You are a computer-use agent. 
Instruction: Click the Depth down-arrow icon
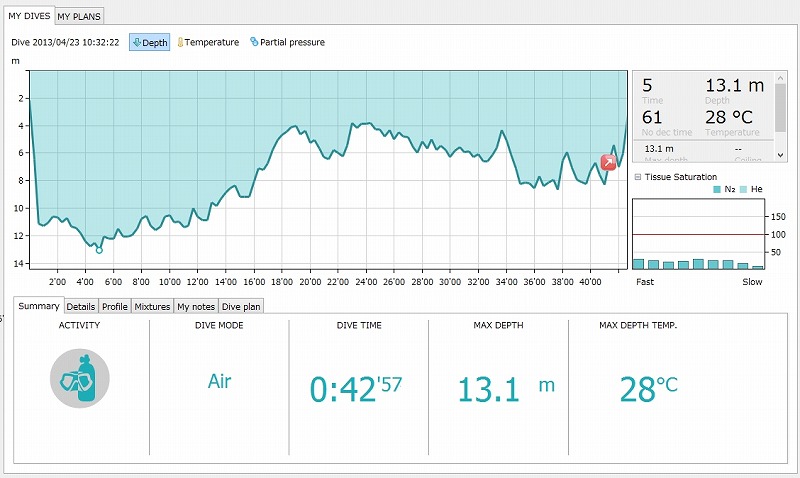pos(137,43)
